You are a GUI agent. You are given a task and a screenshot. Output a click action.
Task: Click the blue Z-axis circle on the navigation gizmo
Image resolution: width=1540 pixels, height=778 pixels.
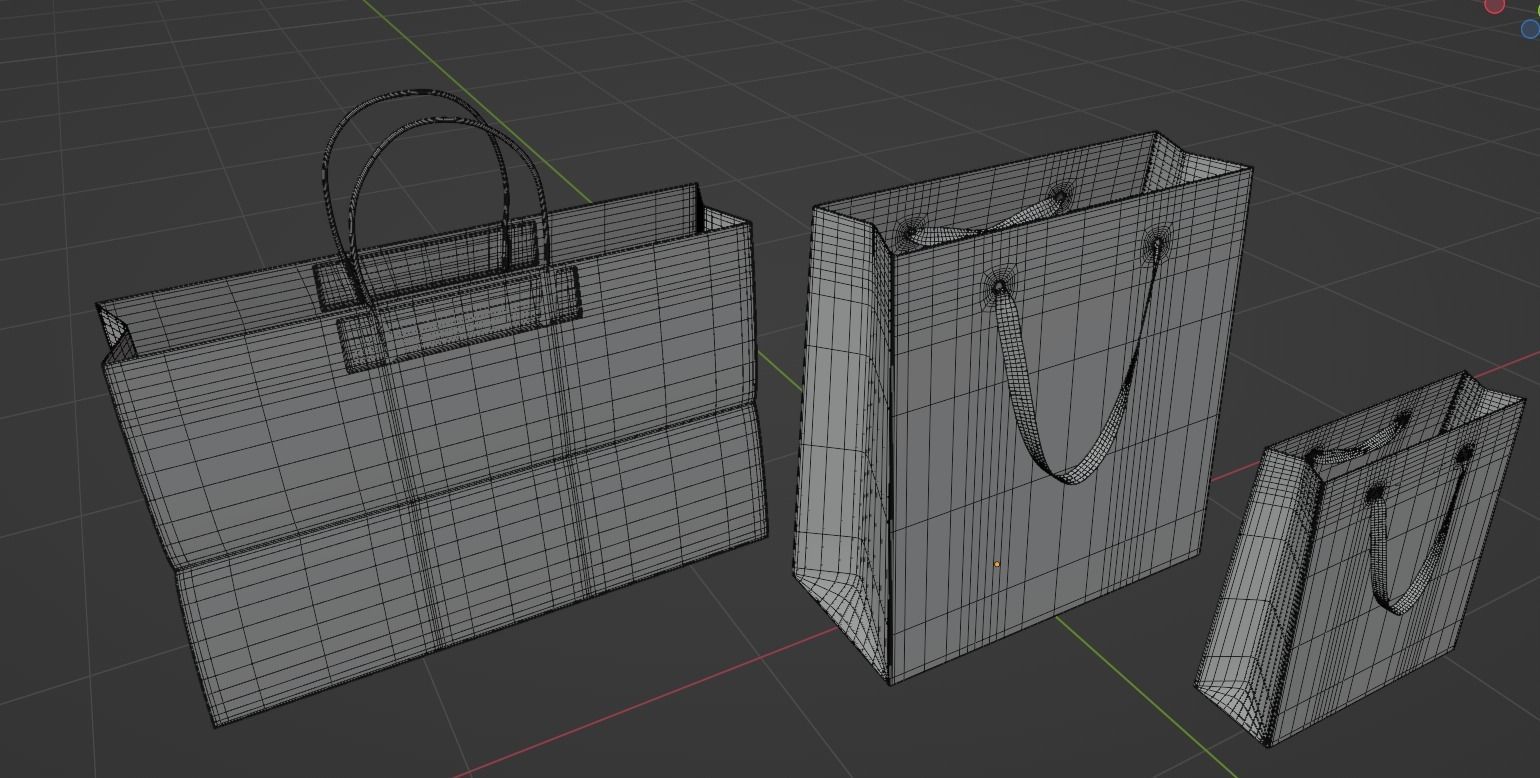1529,28
